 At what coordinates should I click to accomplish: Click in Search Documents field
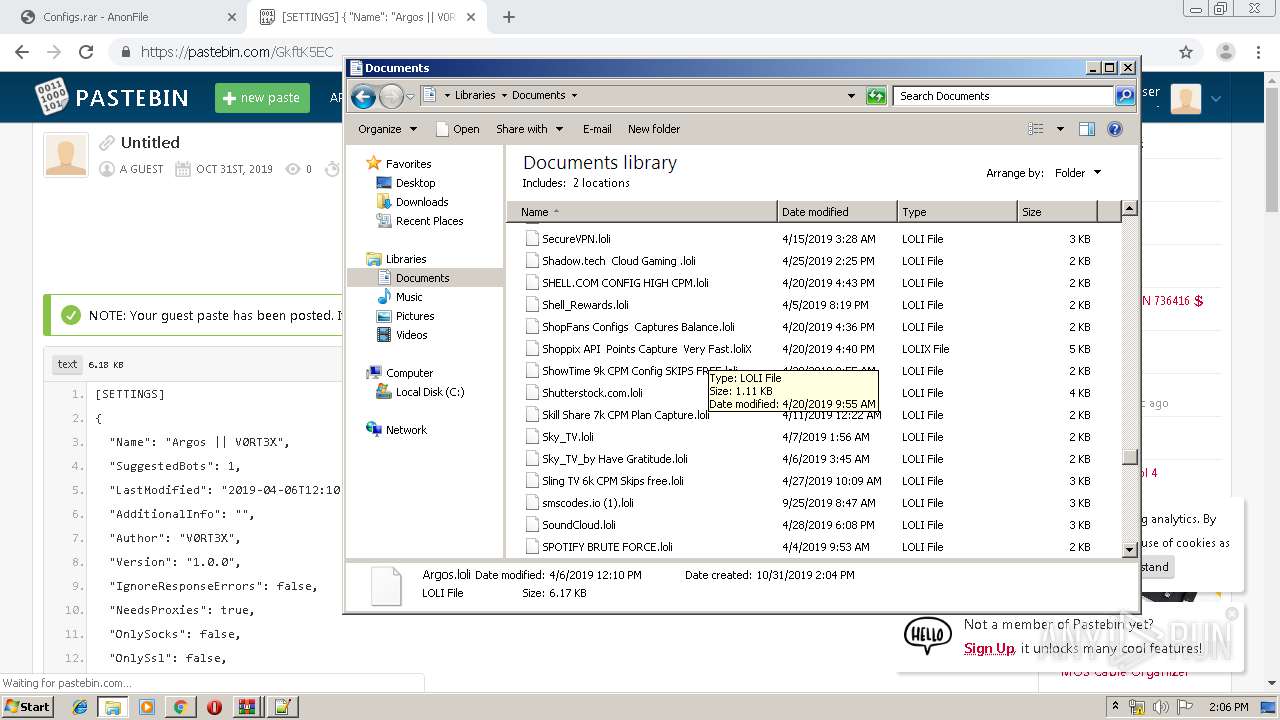pos(1002,96)
